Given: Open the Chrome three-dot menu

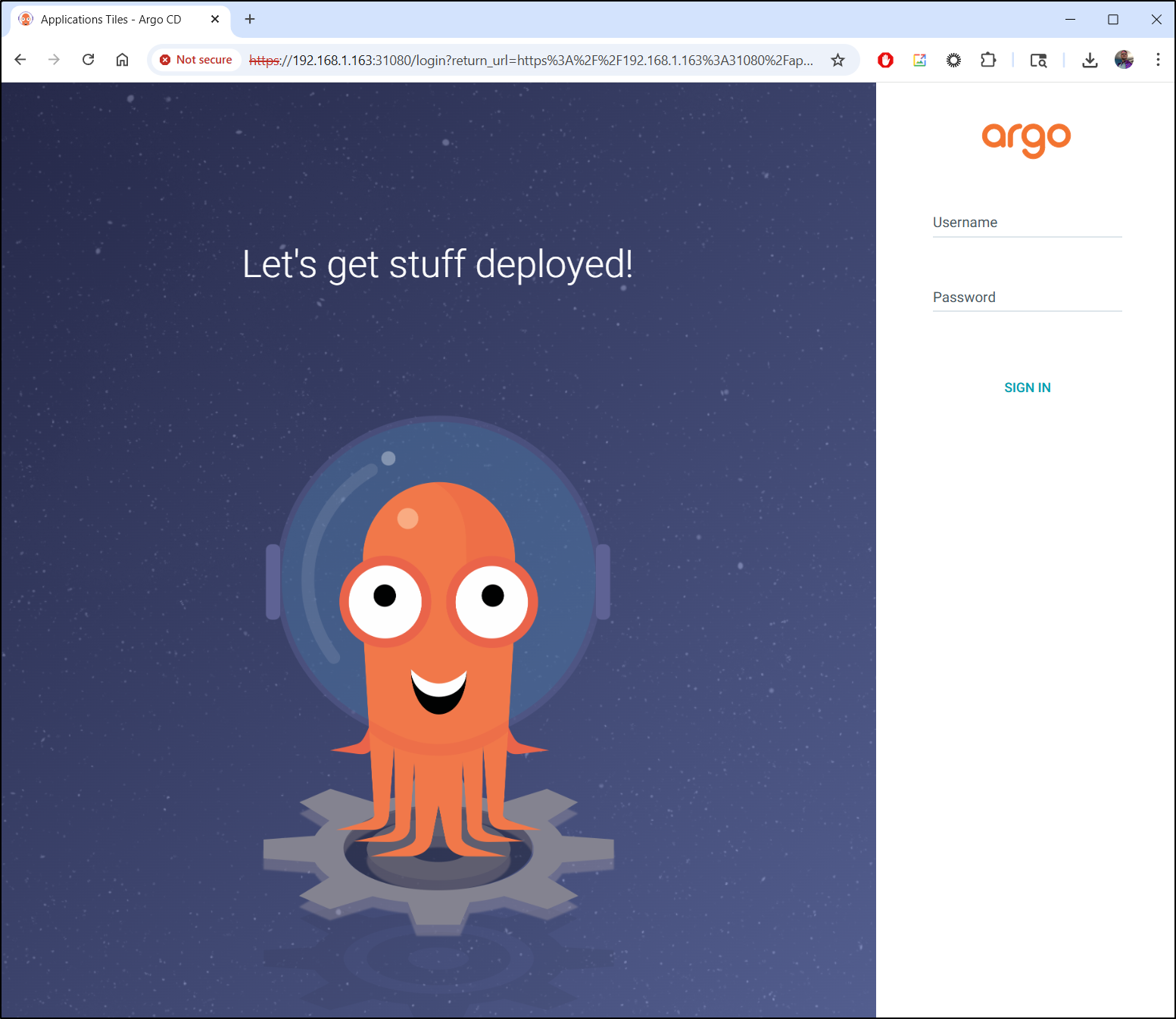Looking at the screenshot, I should (1158, 60).
